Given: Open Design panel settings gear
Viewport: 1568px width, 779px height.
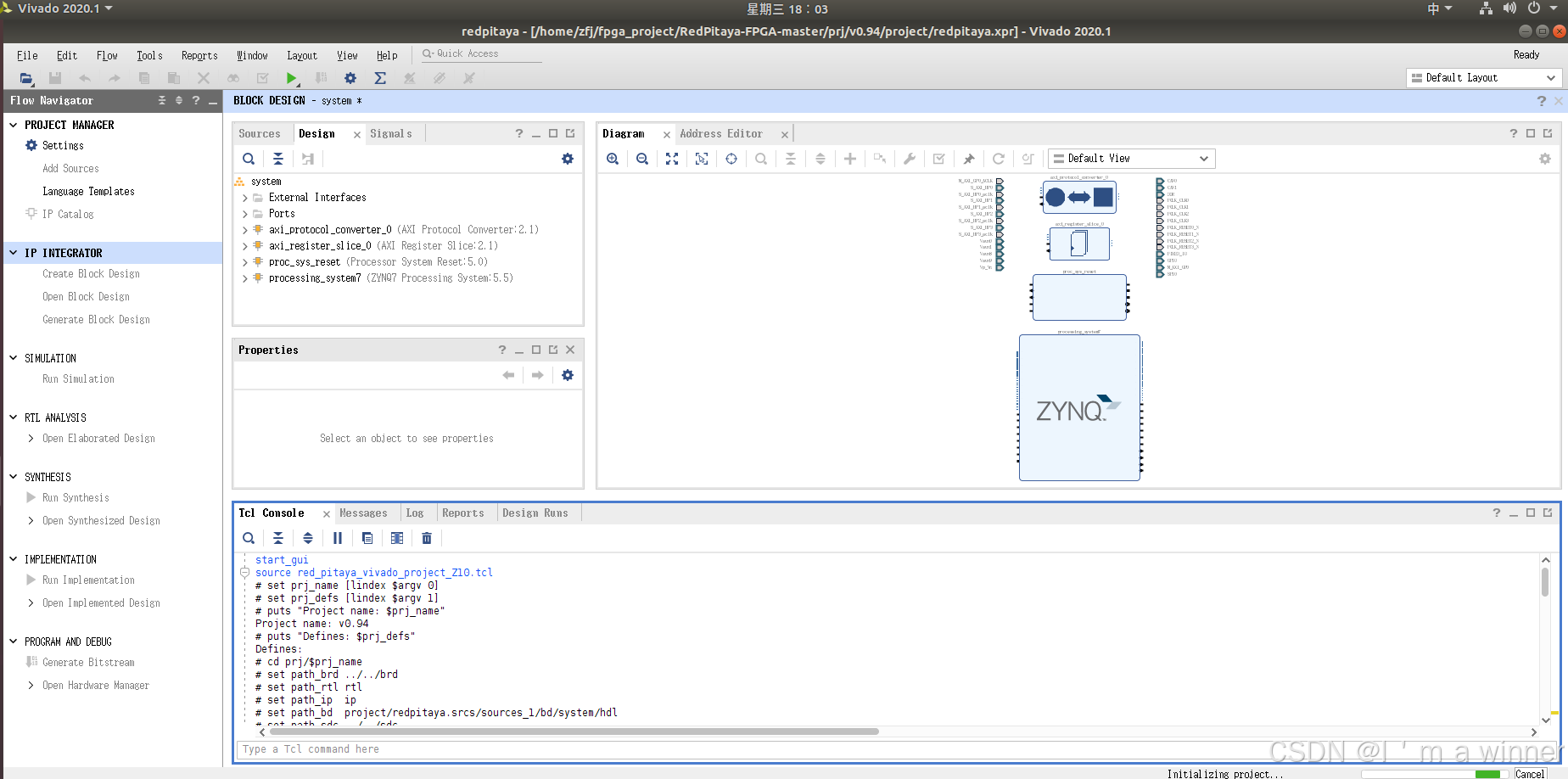Looking at the screenshot, I should tap(568, 159).
